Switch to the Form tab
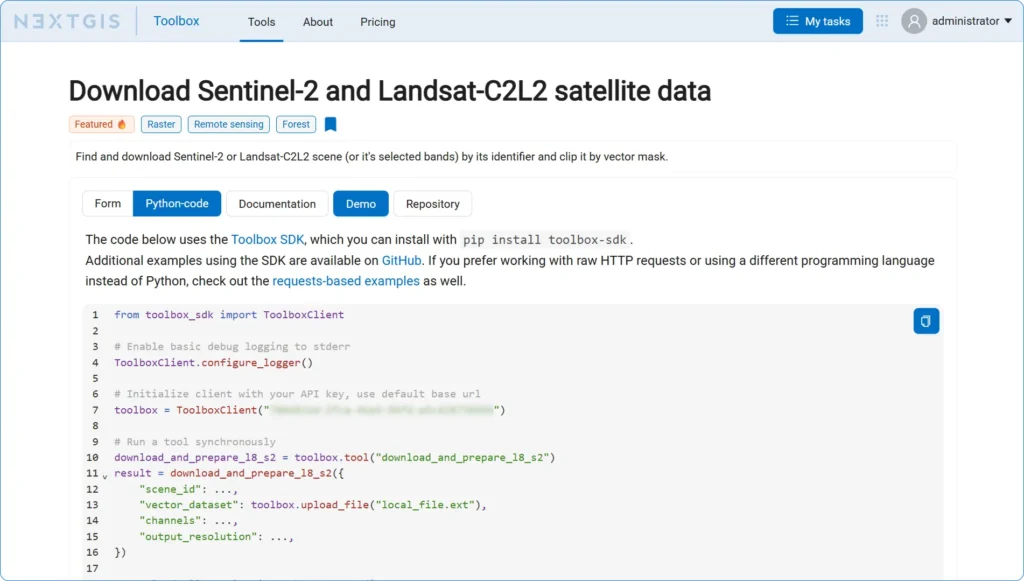This screenshot has width=1024, height=581. coord(108,204)
